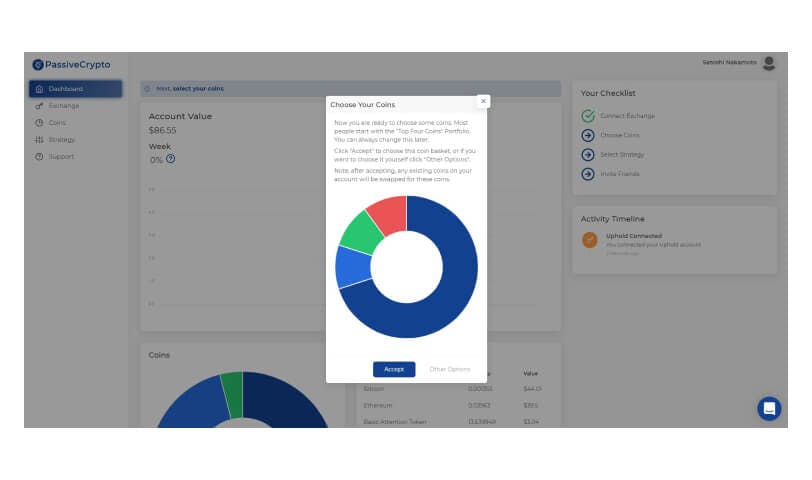Click the Exchange sidebar icon
This screenshot has height=480, width=812.
click(x=39, y=106)
